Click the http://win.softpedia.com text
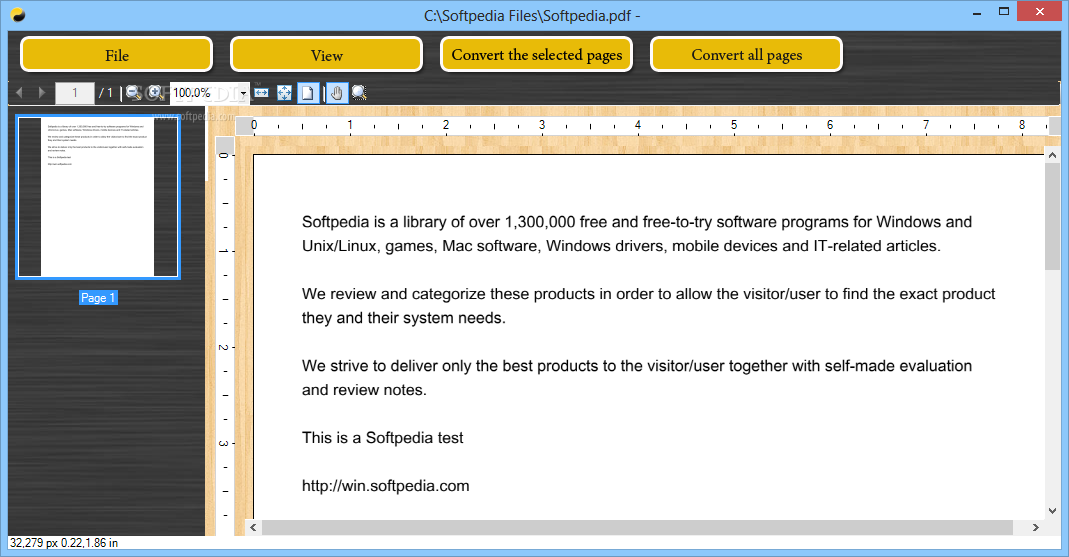 click(386, 486)
